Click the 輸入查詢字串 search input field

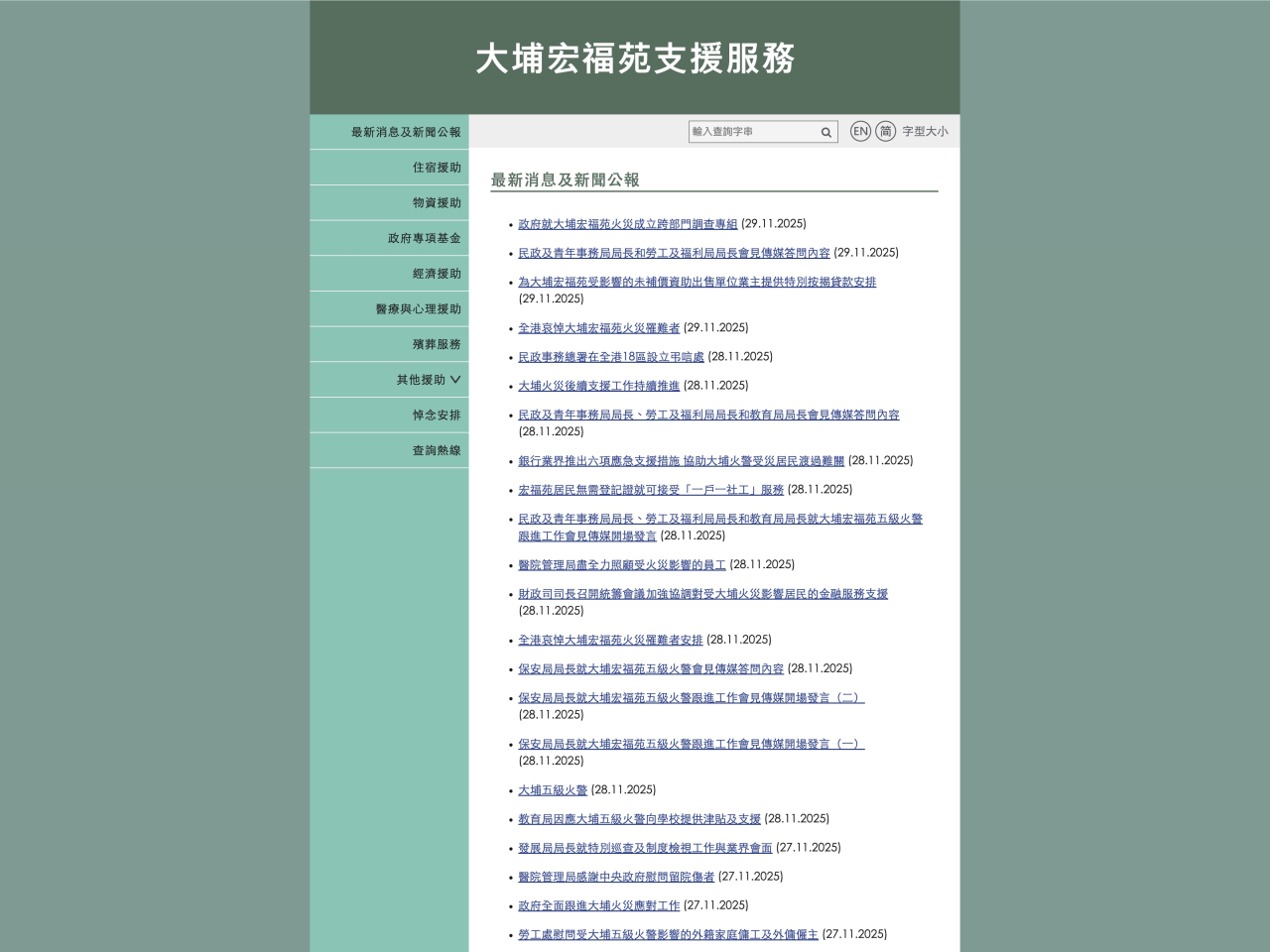754,131
